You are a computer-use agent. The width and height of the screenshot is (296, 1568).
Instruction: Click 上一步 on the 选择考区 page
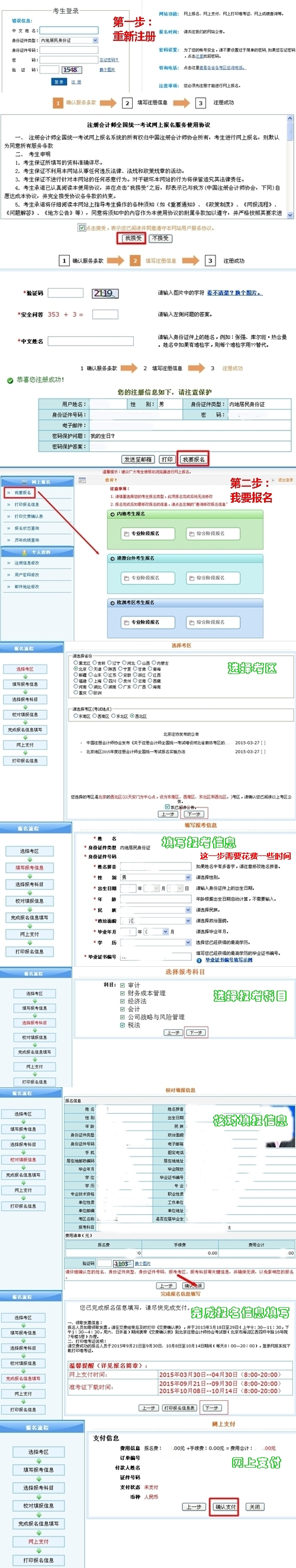[168, 814]
